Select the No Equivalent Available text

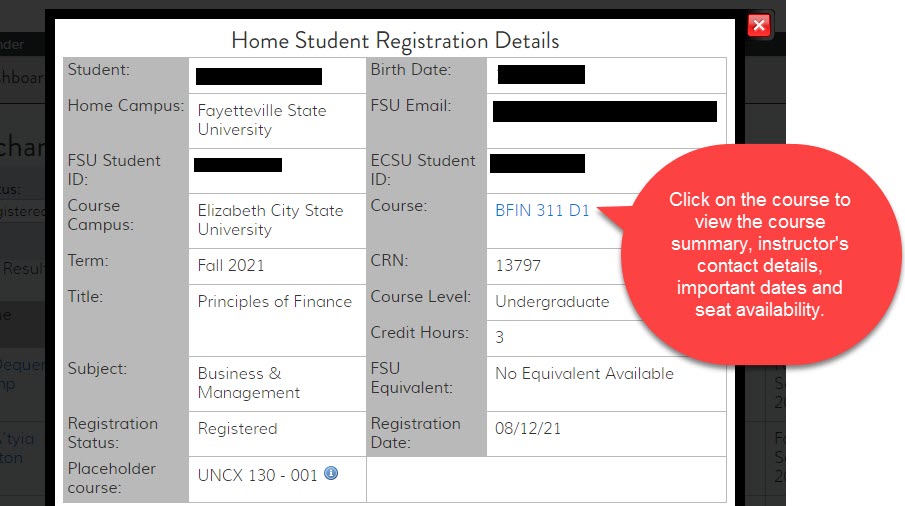pos(584,373)
